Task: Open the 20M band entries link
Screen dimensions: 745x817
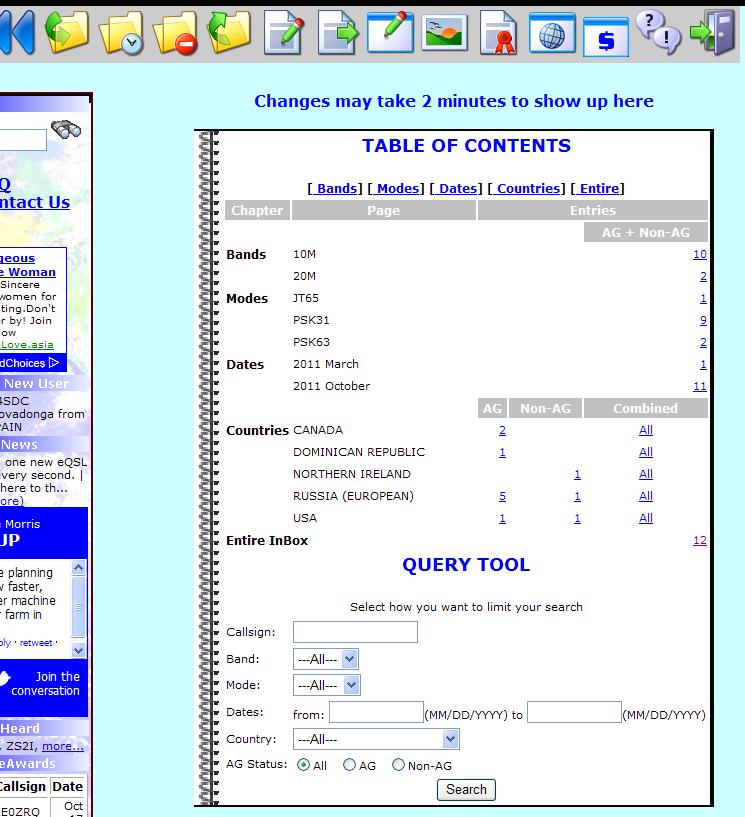Action: [x=703, y=276]
